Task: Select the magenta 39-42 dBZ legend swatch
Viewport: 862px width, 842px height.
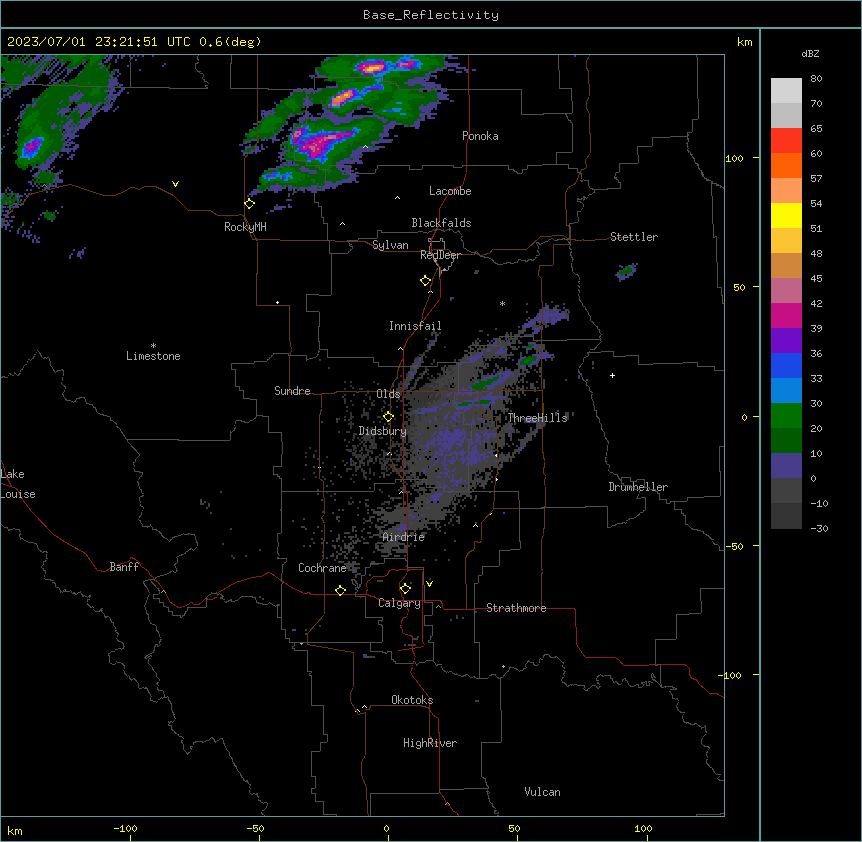Action: (x=786, y=315)
